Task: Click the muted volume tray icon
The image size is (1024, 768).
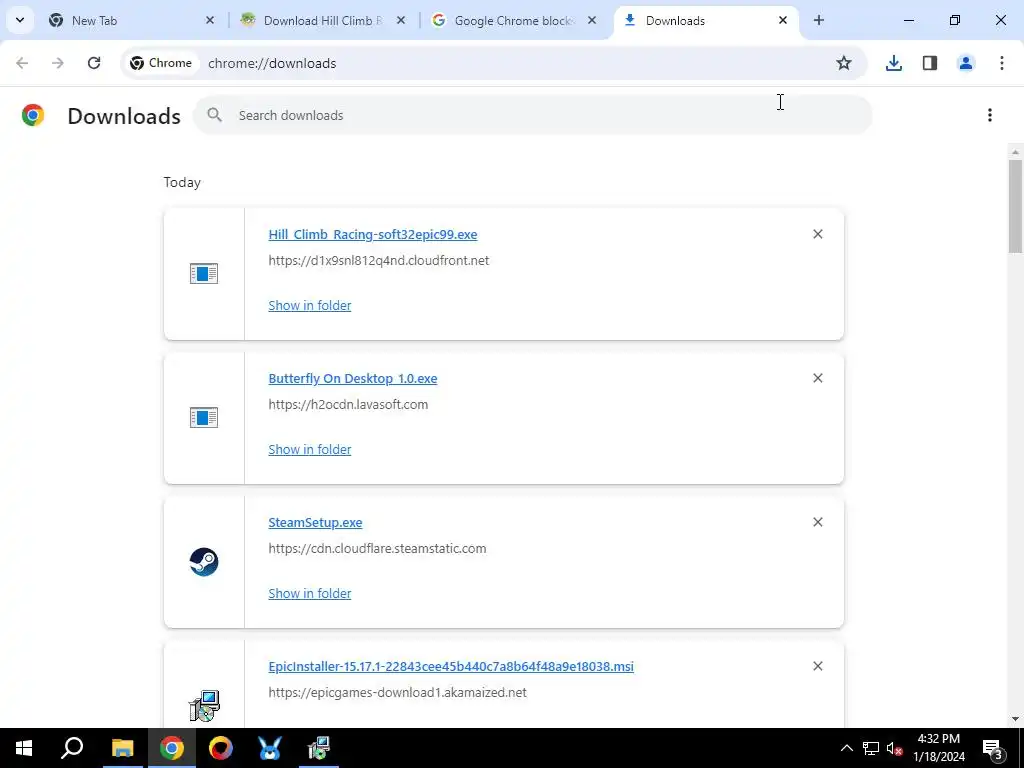Action: (x=894, y=748)
